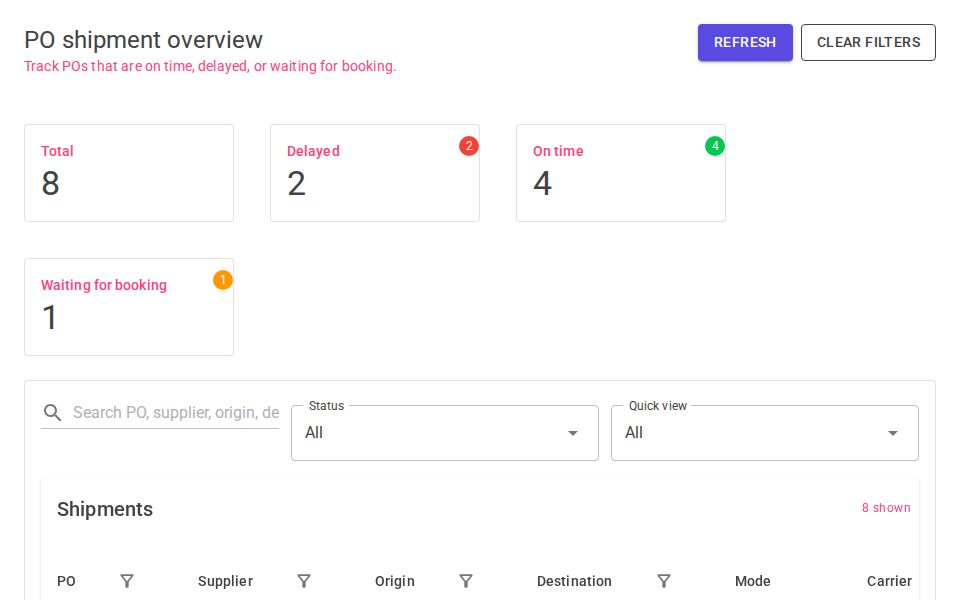The width and height of the screenshot is (960, 600).
Task: Click the Mode column header
Action: point(753,581)
